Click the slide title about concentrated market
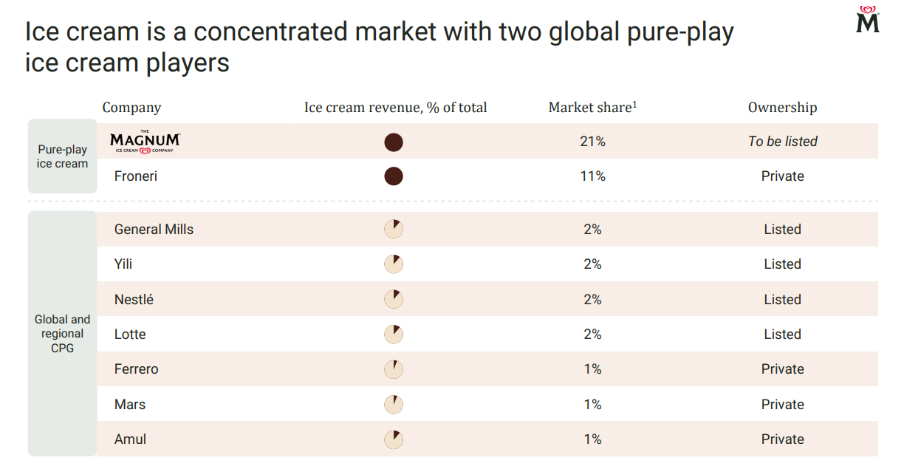The image size is (903, 469). pos(379,47)
